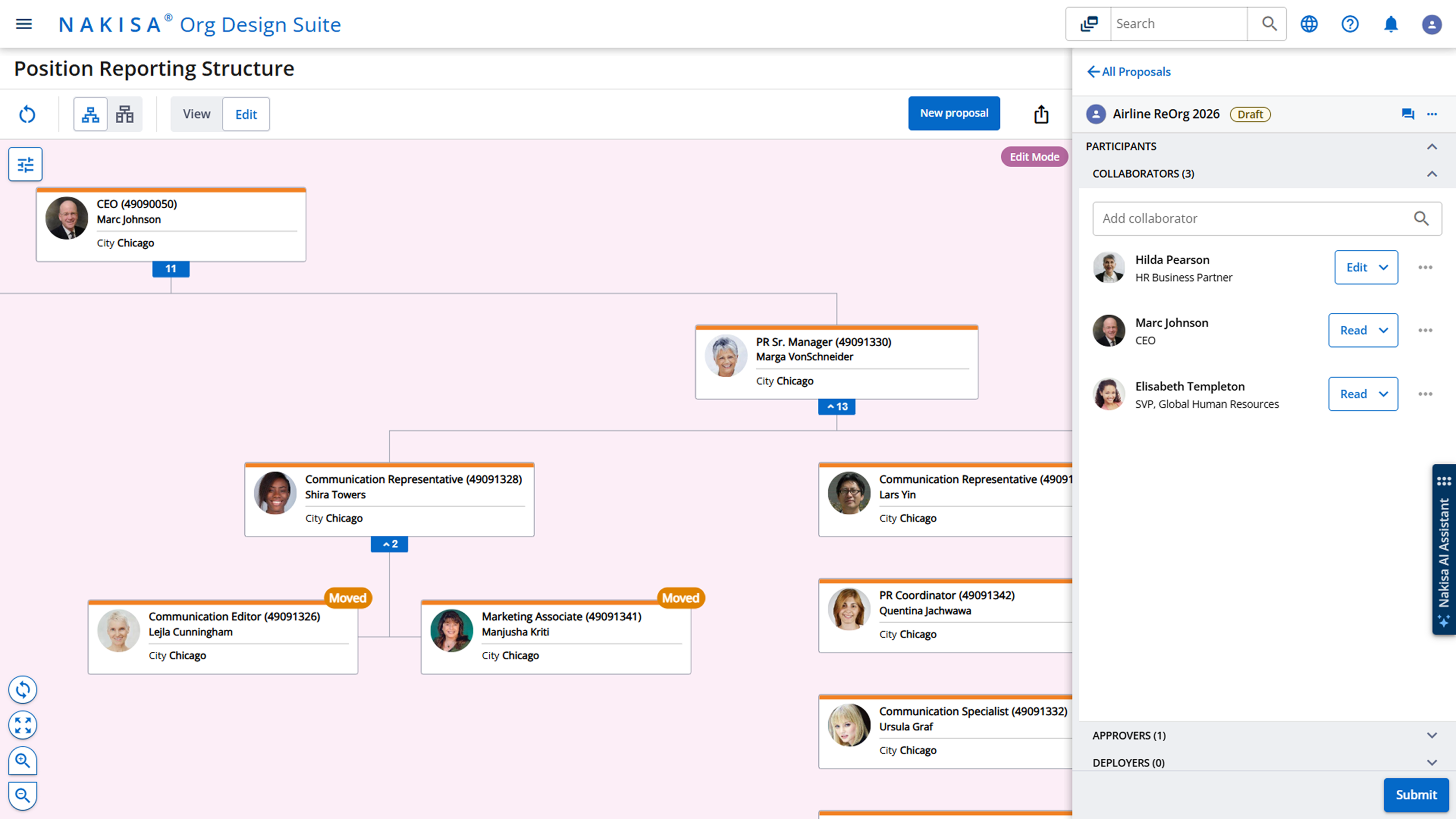The width and height of the screenshot is (1456, 819).
Task: Submit the proposal
Action: coord(1416,795)
